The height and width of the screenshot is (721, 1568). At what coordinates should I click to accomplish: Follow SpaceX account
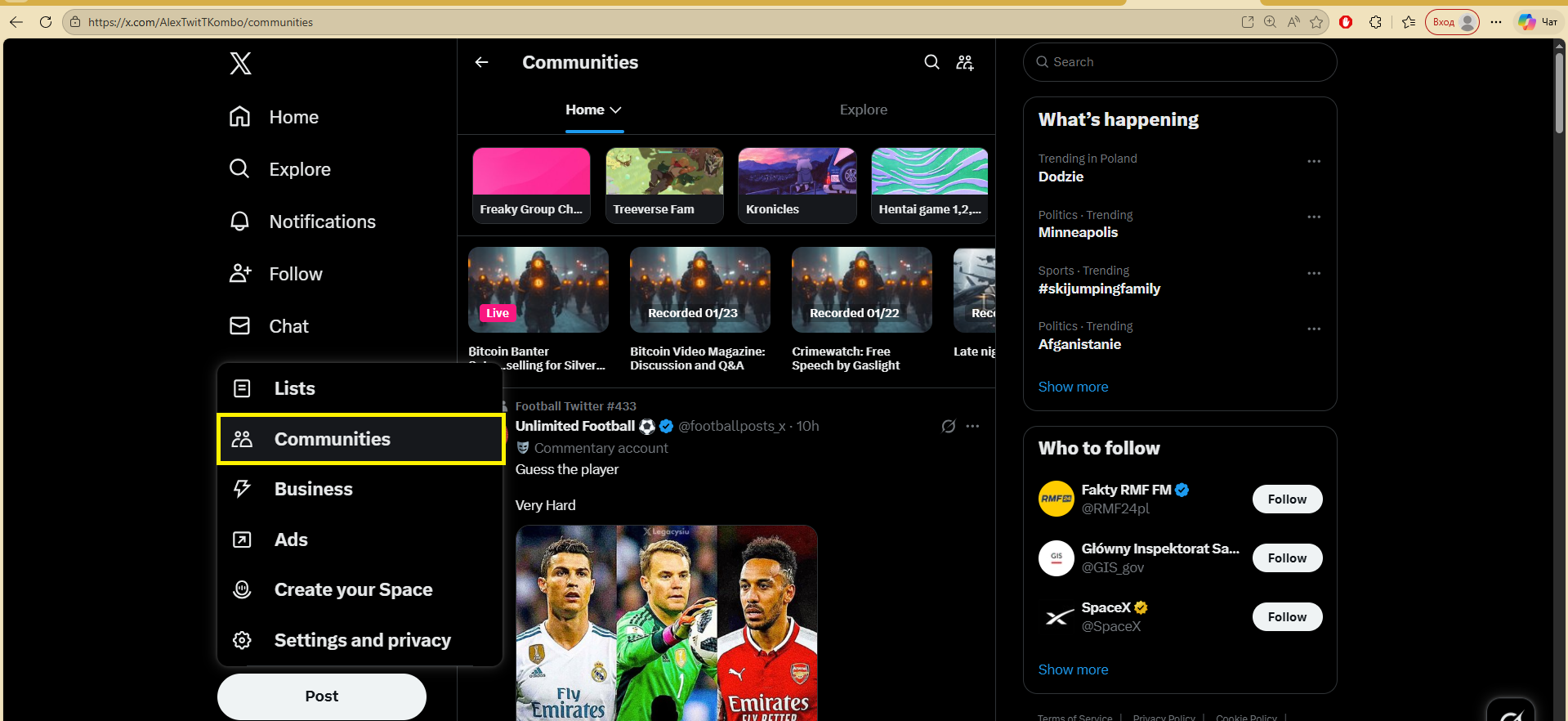pos(1287,617)
